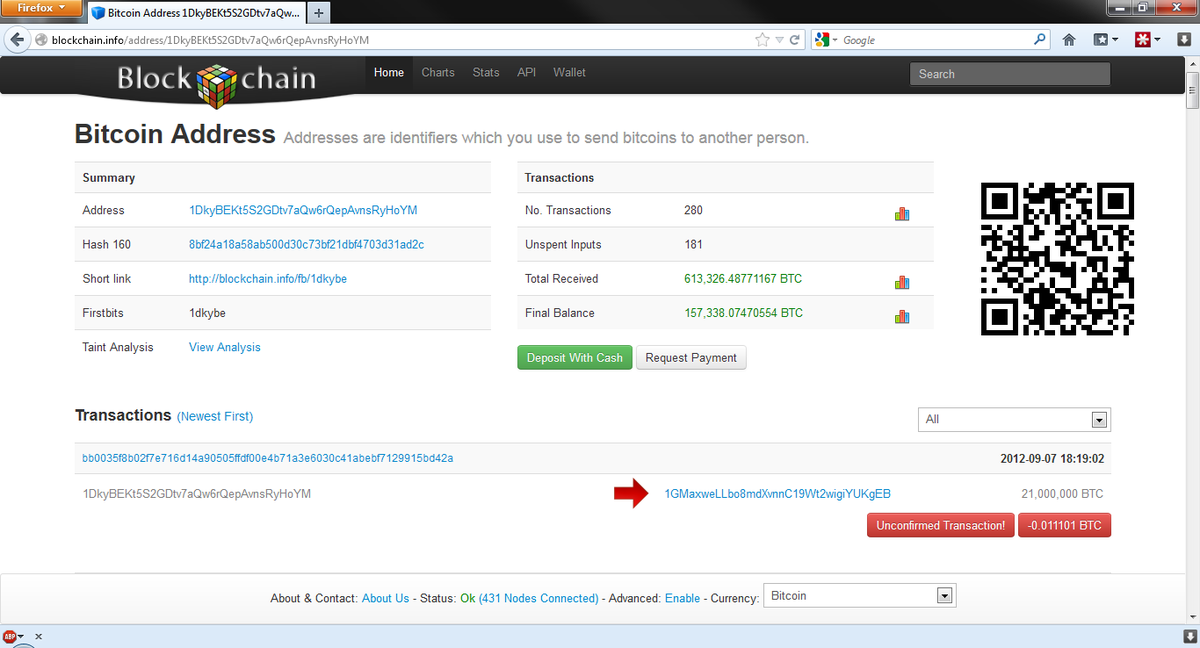Open the Firefox application menu
The width and height of the screenshot is (1200, 648).
tap(41, 8)
